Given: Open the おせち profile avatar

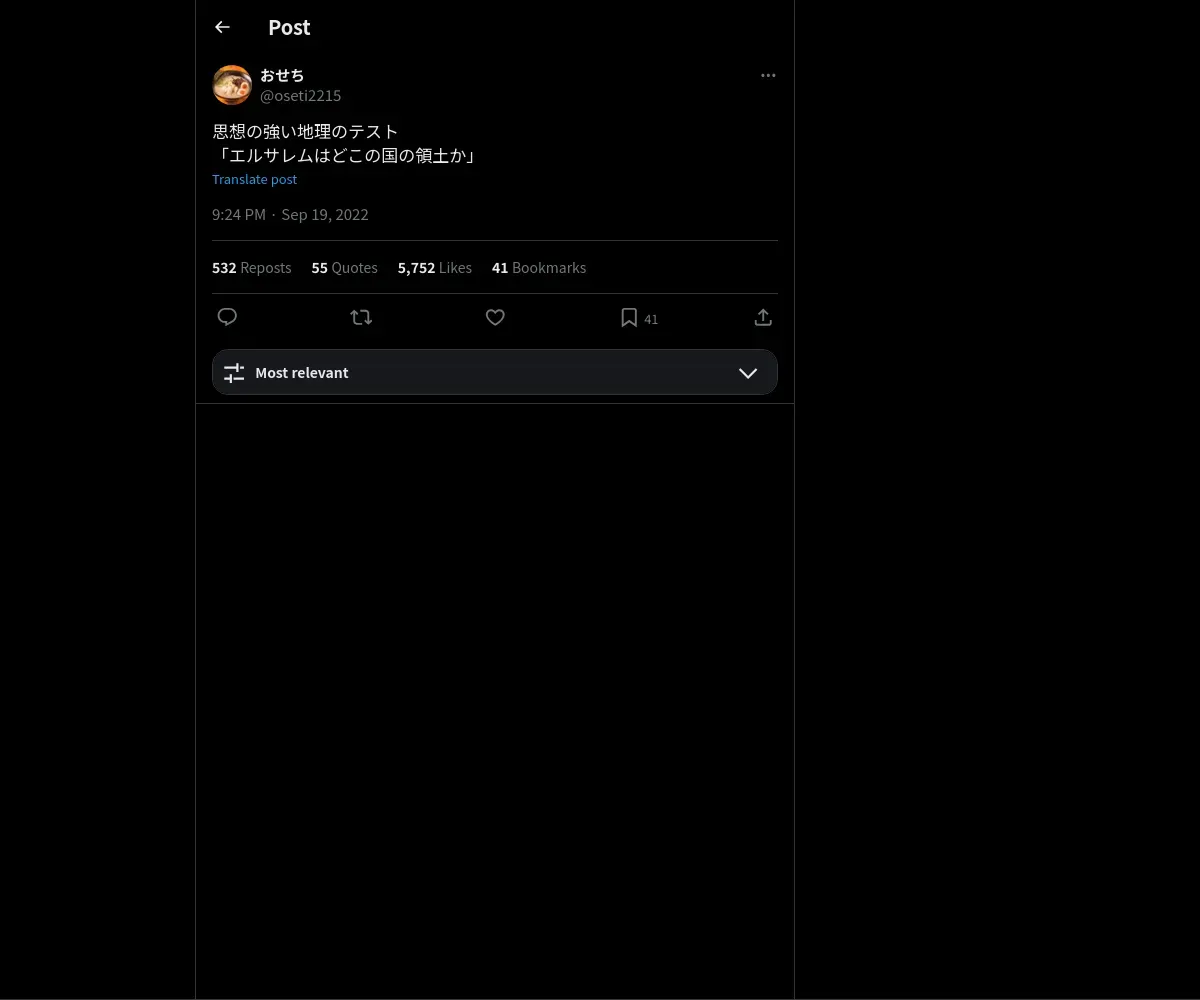Looking at the screenshot, I should coord(232,85).
